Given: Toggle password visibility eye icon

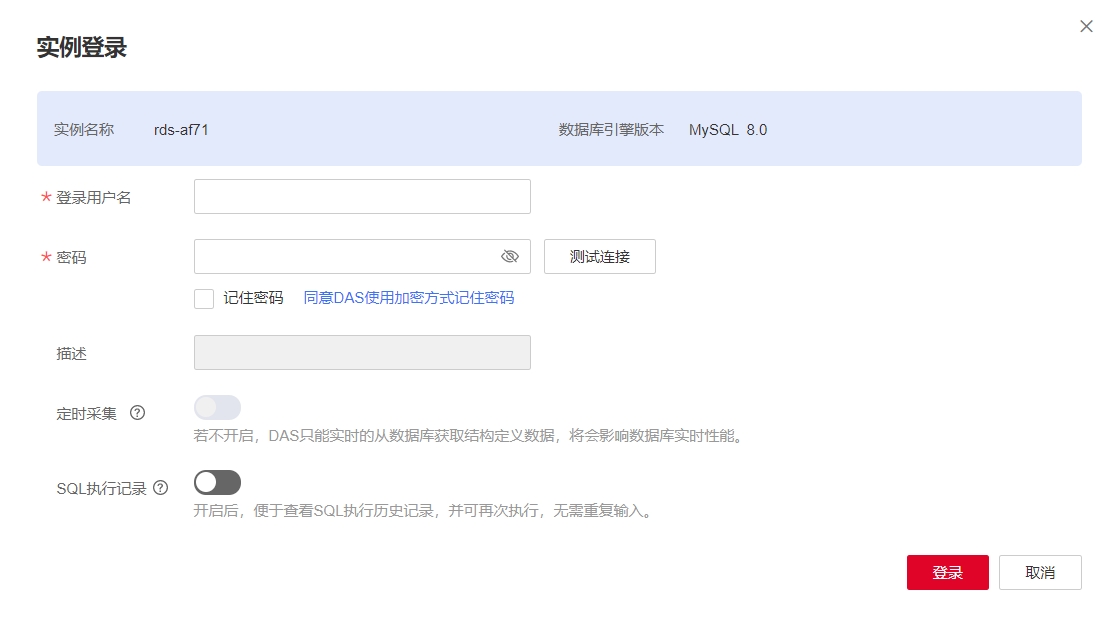Looking at the screenshot, I should coord(509,257).
